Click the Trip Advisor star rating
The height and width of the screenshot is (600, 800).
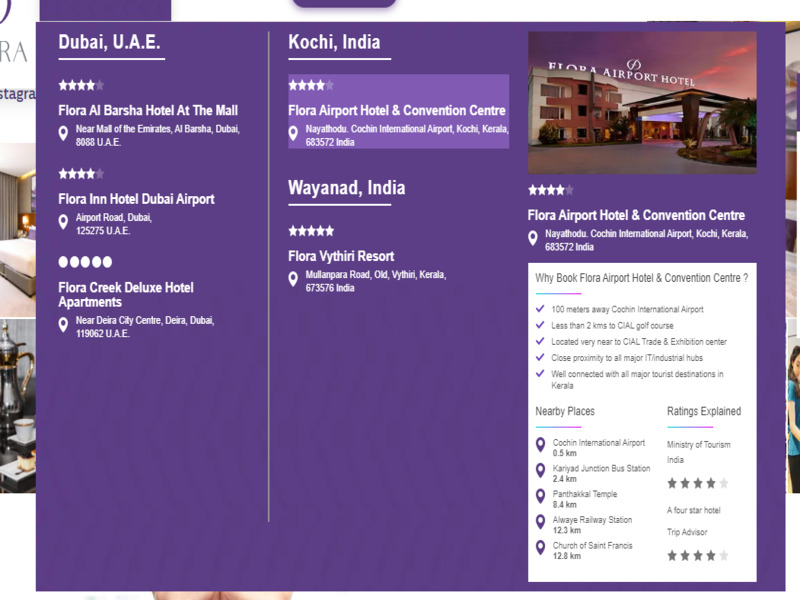[x=697, y=555]
